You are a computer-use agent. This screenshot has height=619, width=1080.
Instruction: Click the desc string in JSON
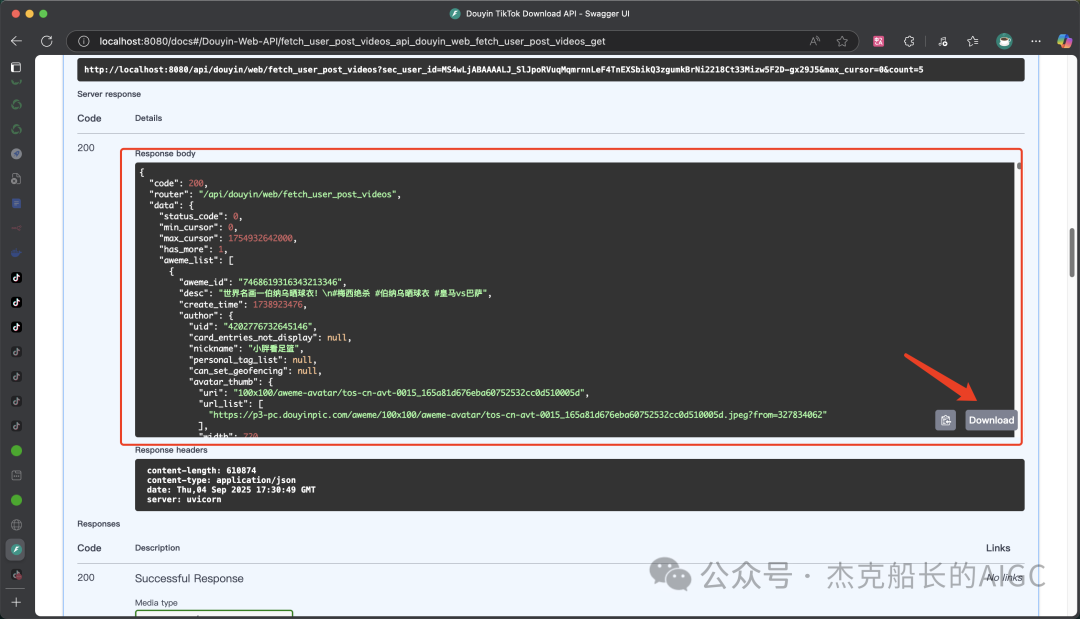coord(353,293)
